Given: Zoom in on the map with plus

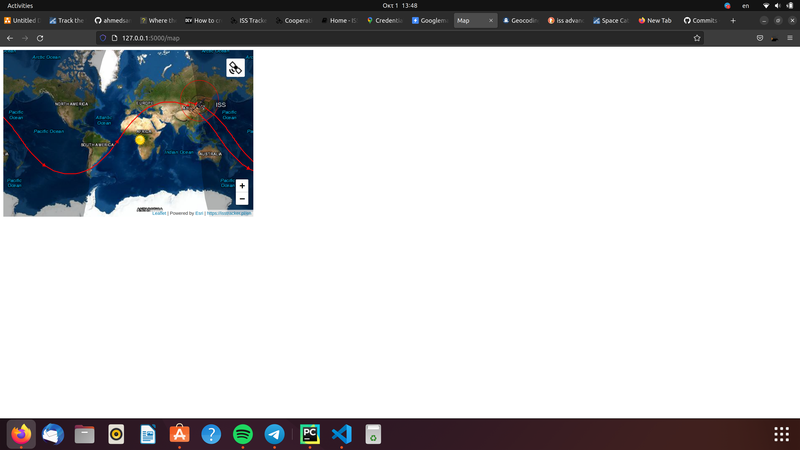Looking at the screenshot, I should [x=242, y=186].
